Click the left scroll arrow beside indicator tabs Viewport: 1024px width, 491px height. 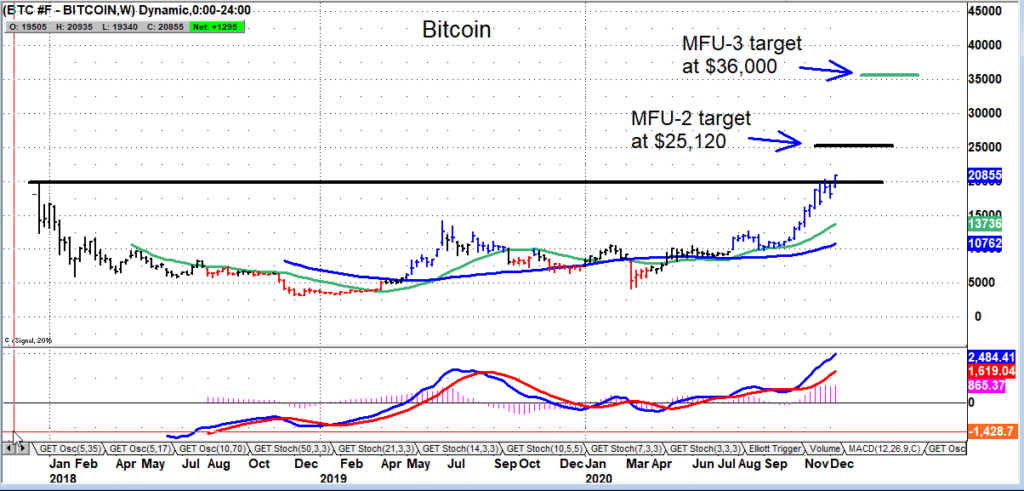[8, 449]
